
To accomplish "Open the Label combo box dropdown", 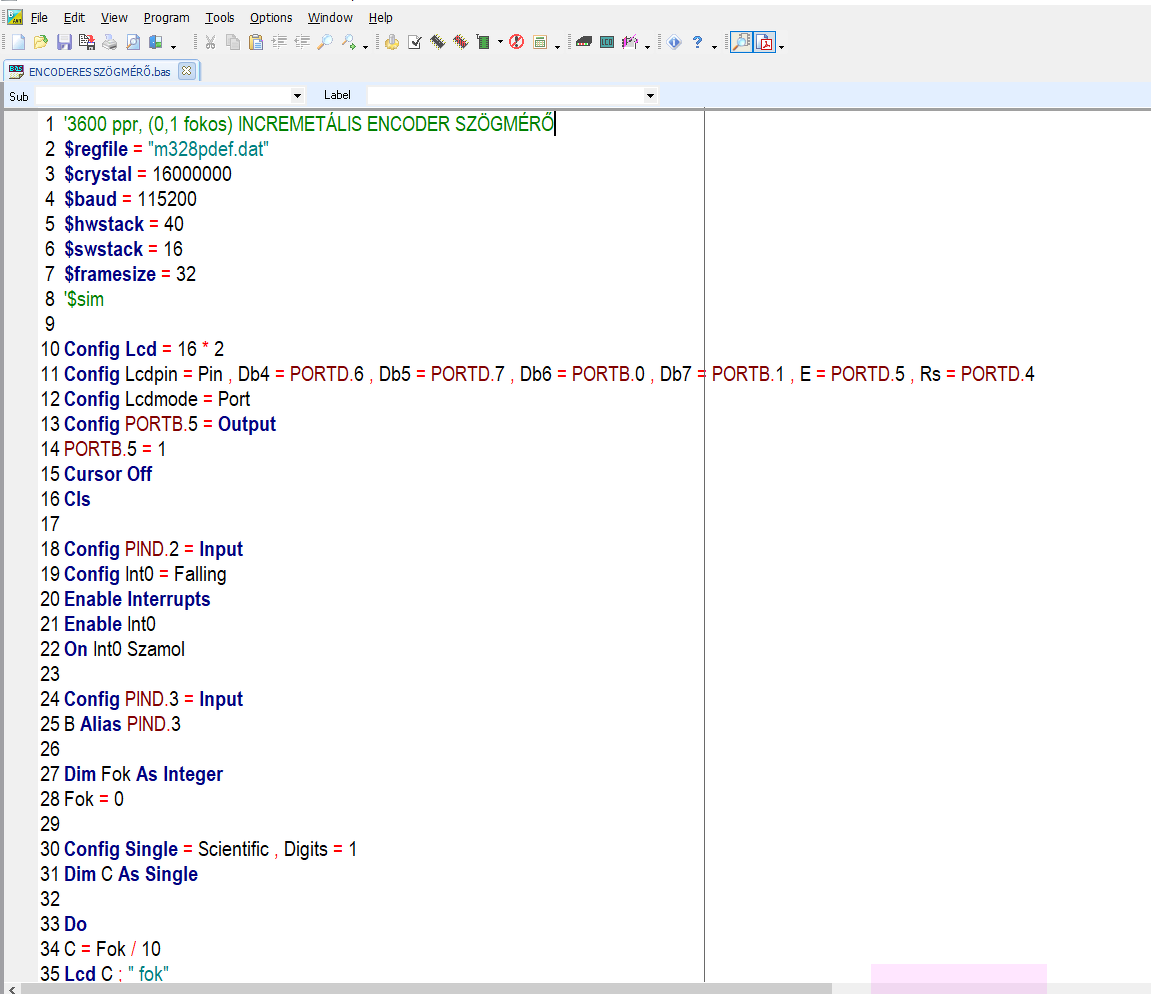I will tap(650, 95).
